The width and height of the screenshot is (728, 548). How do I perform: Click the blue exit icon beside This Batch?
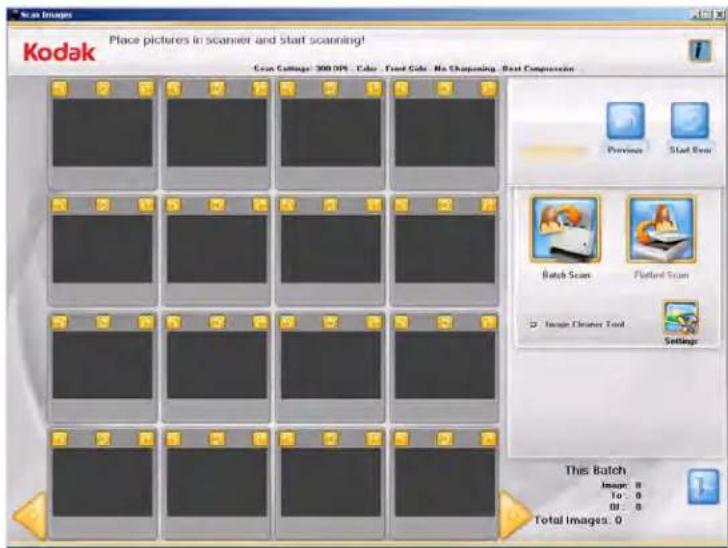coord(703,487)
